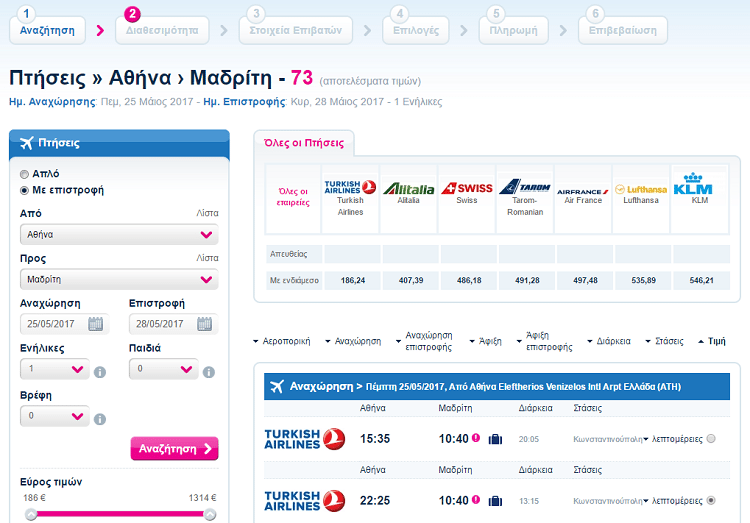Open the Ενήλικες adults count dropdown
750x523 pixels.
point(55,369)
